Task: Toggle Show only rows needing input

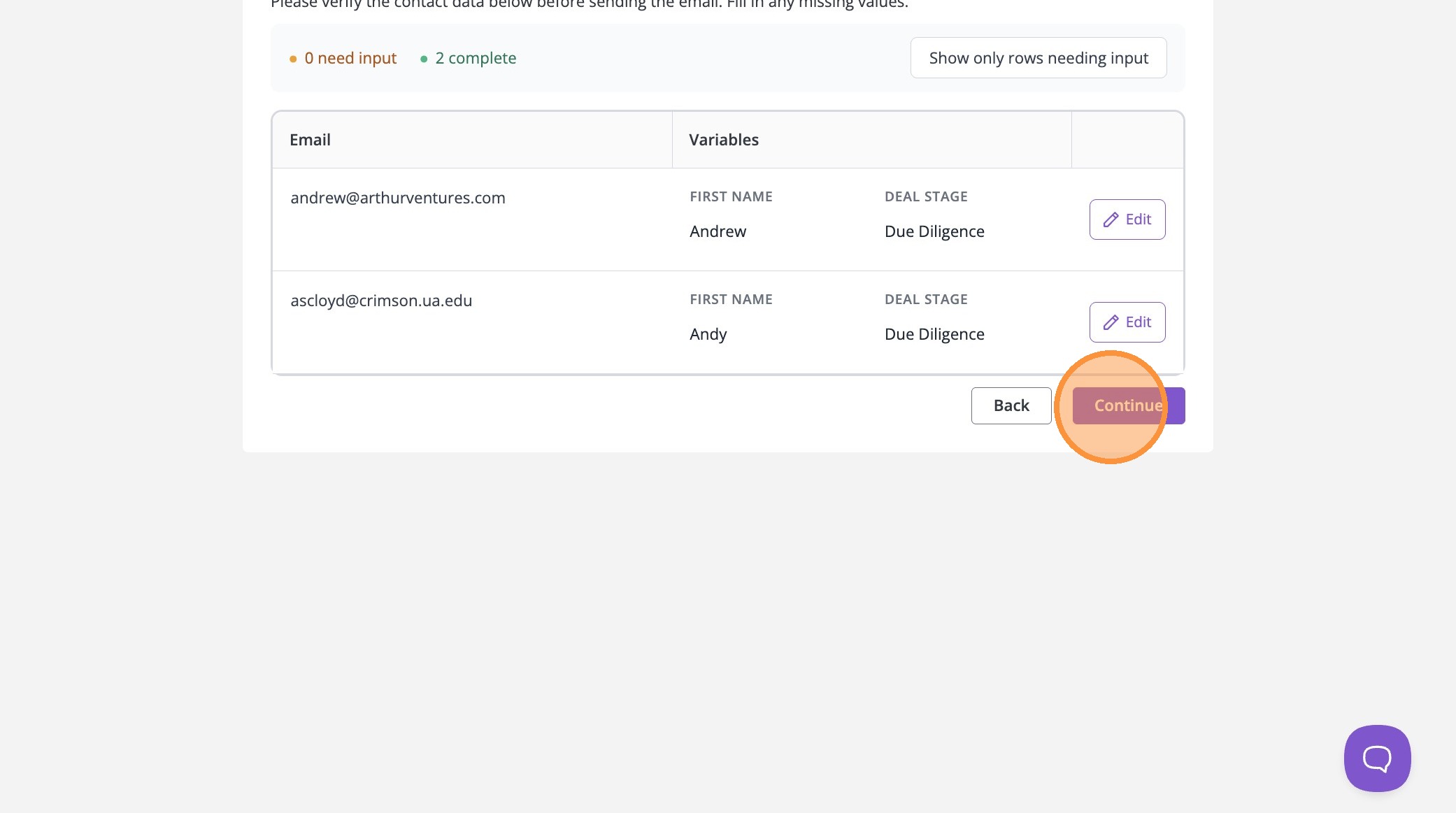Action: coord(1038,58)
